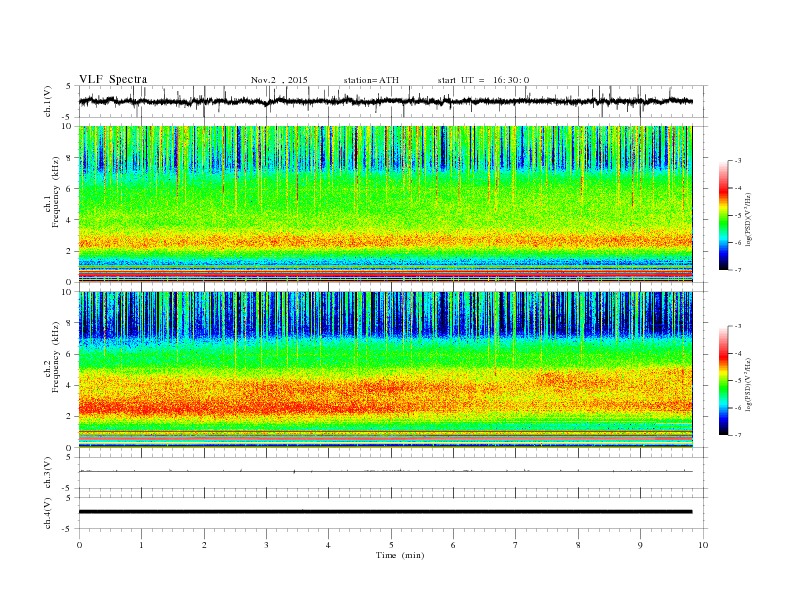Click the 'Time (min)' axis label
The height and width of the screenshot is (612, 792).
coord(400,555)
